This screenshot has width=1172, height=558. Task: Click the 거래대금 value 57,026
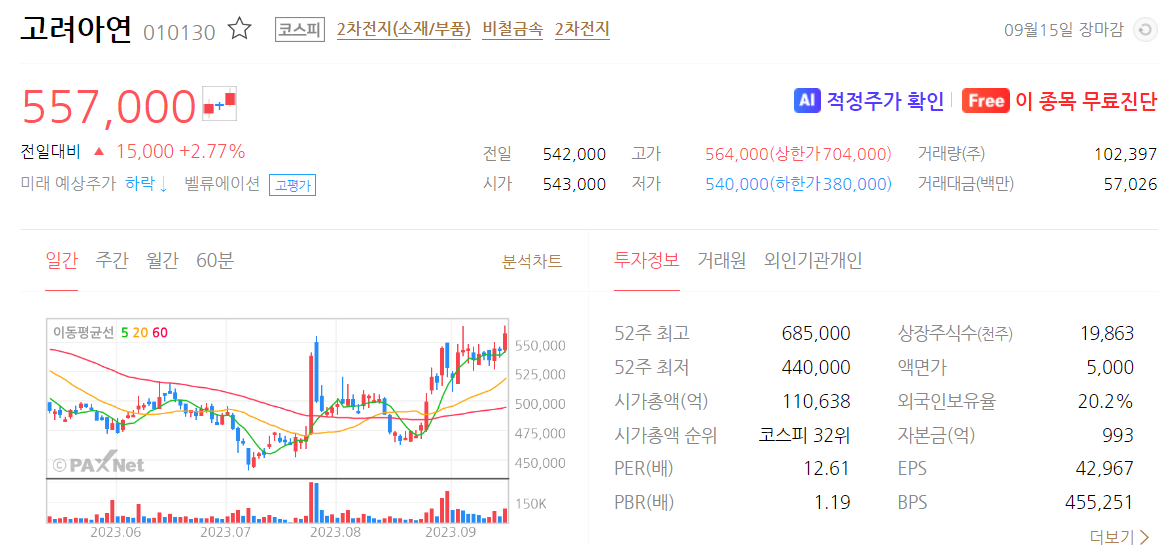point(1130,184)
